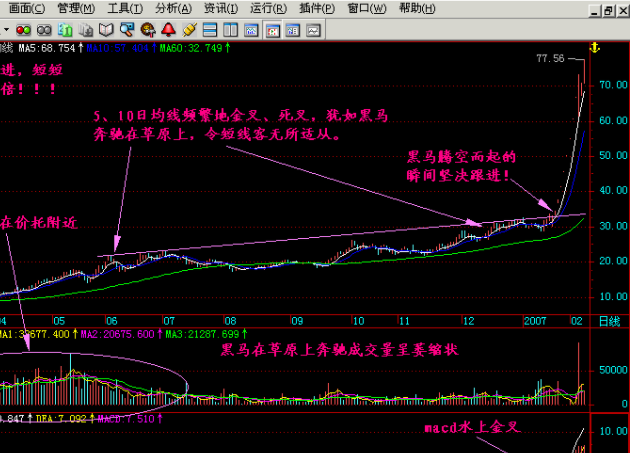Image resolution: width=631 pixels, height=453 pixels.
Task: Click the 30.00 price axis label
Action: coord(613,226)
